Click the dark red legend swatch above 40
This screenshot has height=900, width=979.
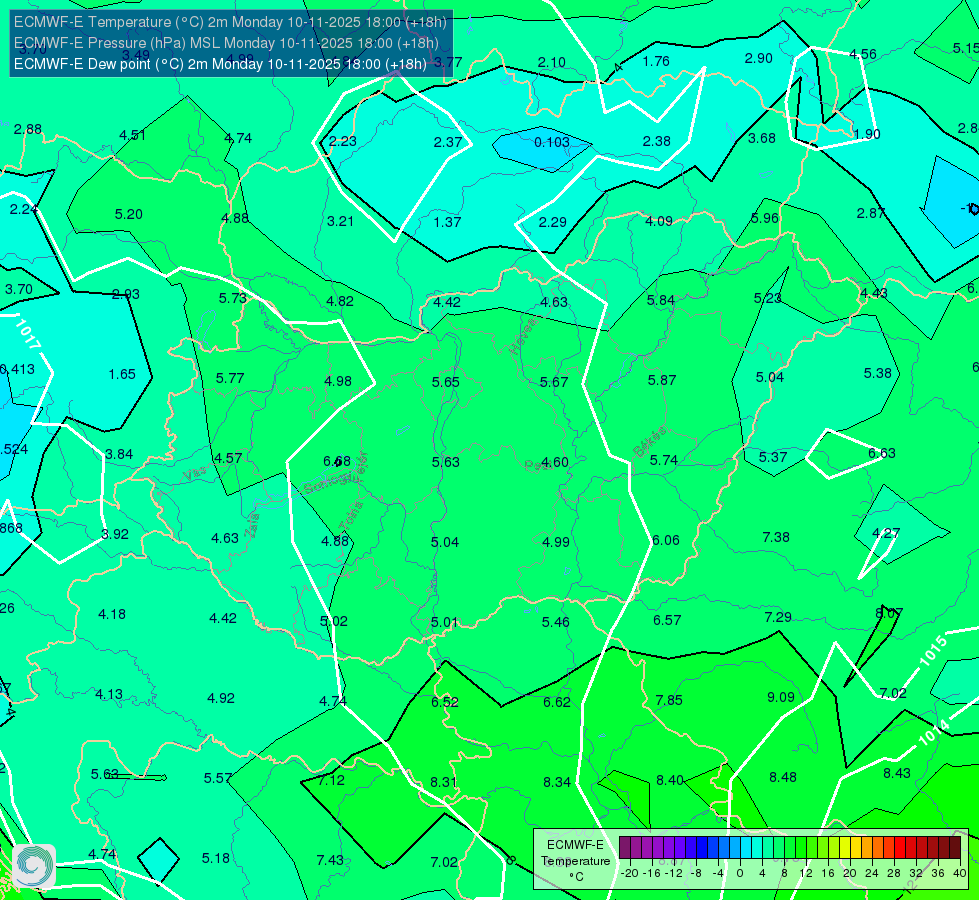955,848
